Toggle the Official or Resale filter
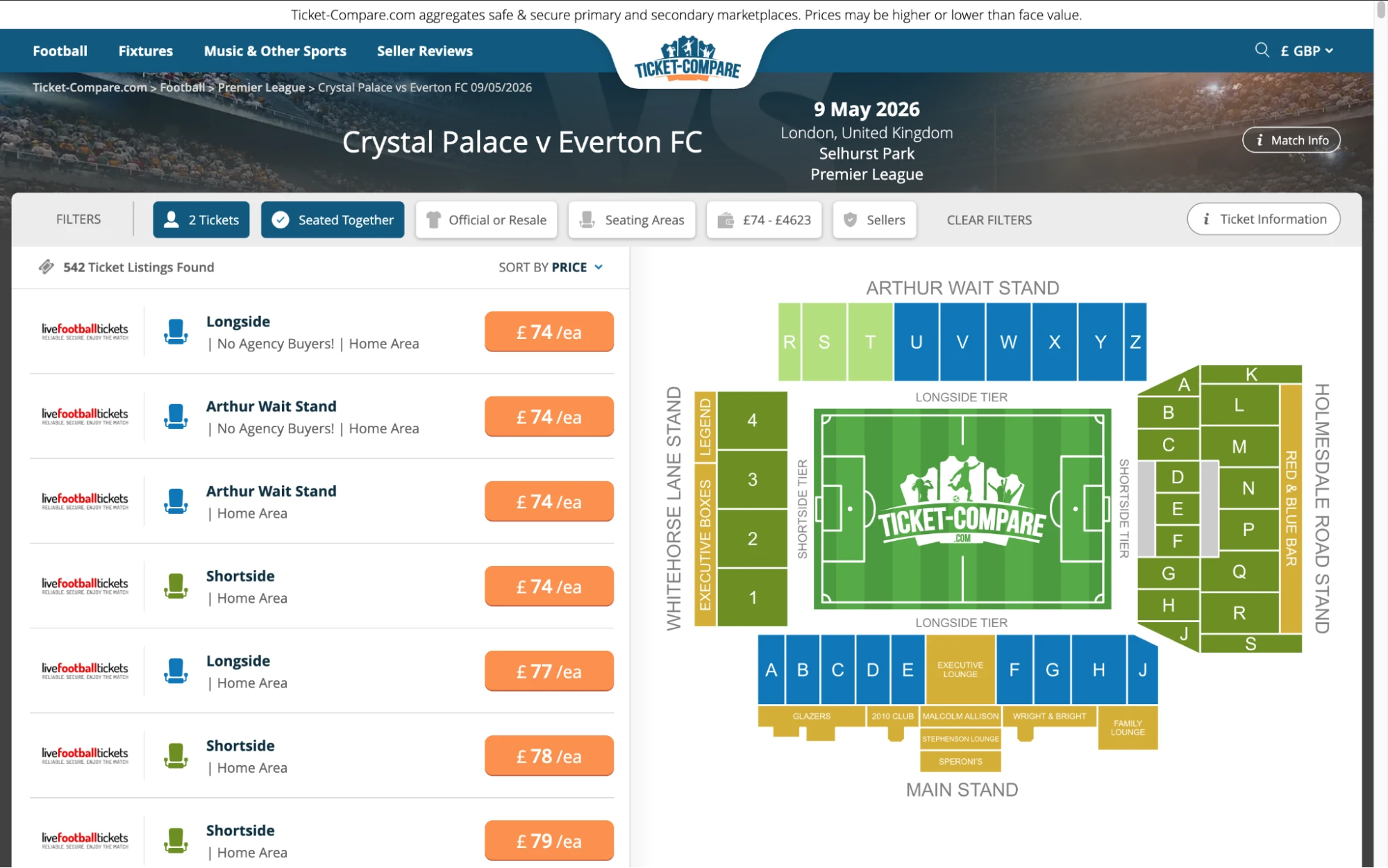This screenshot has height=868, width=1388. [x=486, y=219]
